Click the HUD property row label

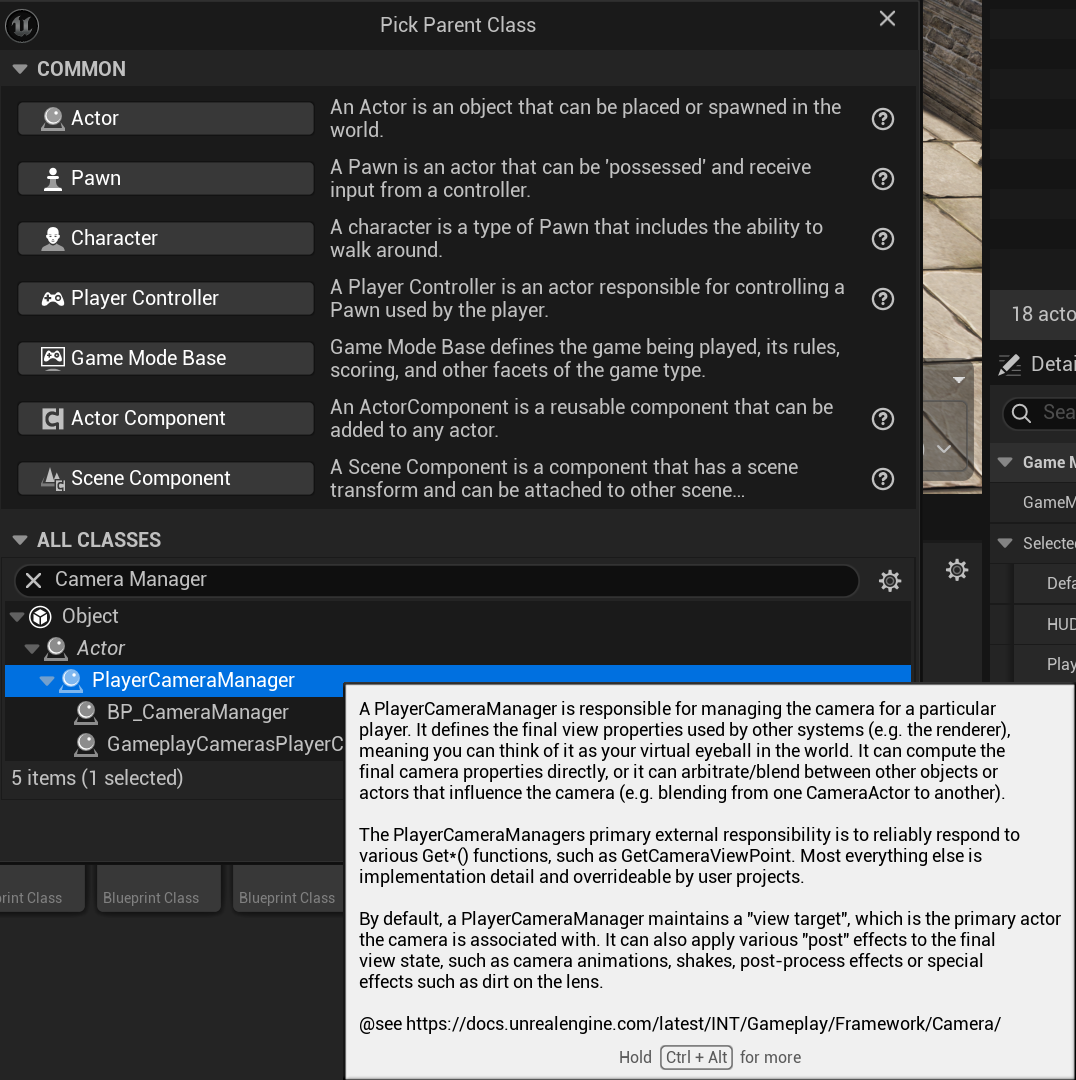tap(1061, 624)
